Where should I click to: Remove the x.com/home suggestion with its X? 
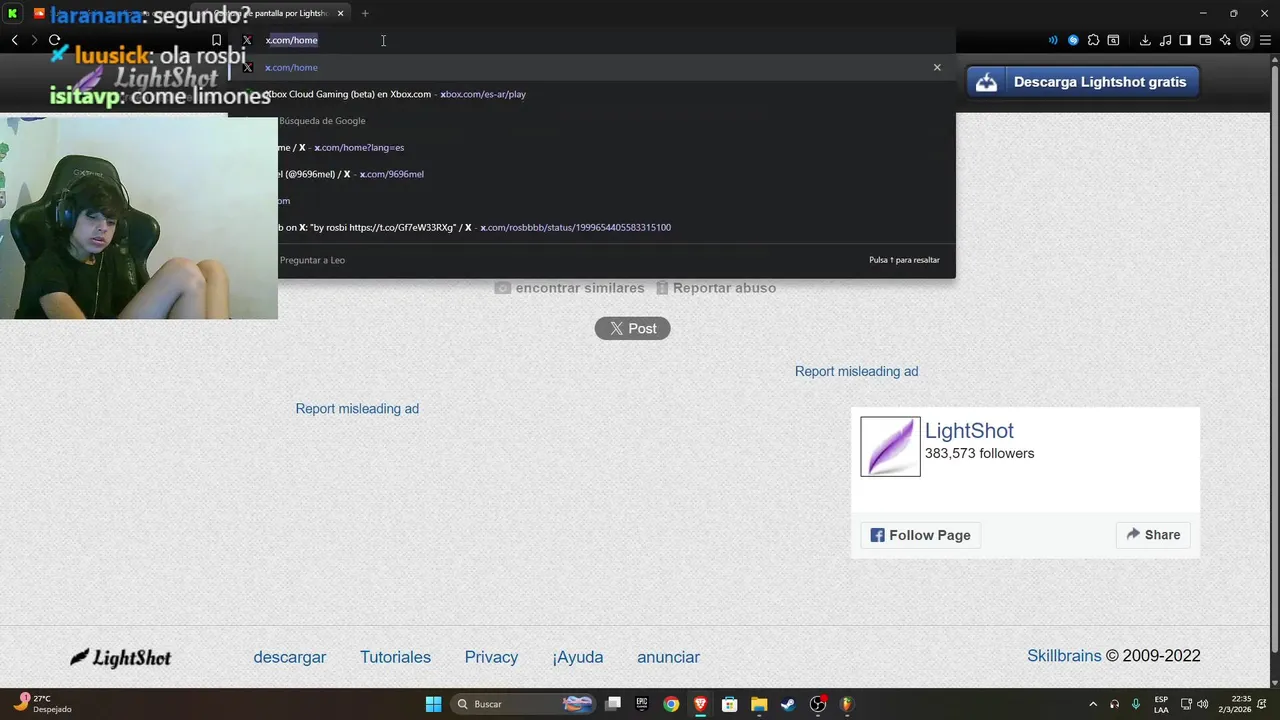937,67
